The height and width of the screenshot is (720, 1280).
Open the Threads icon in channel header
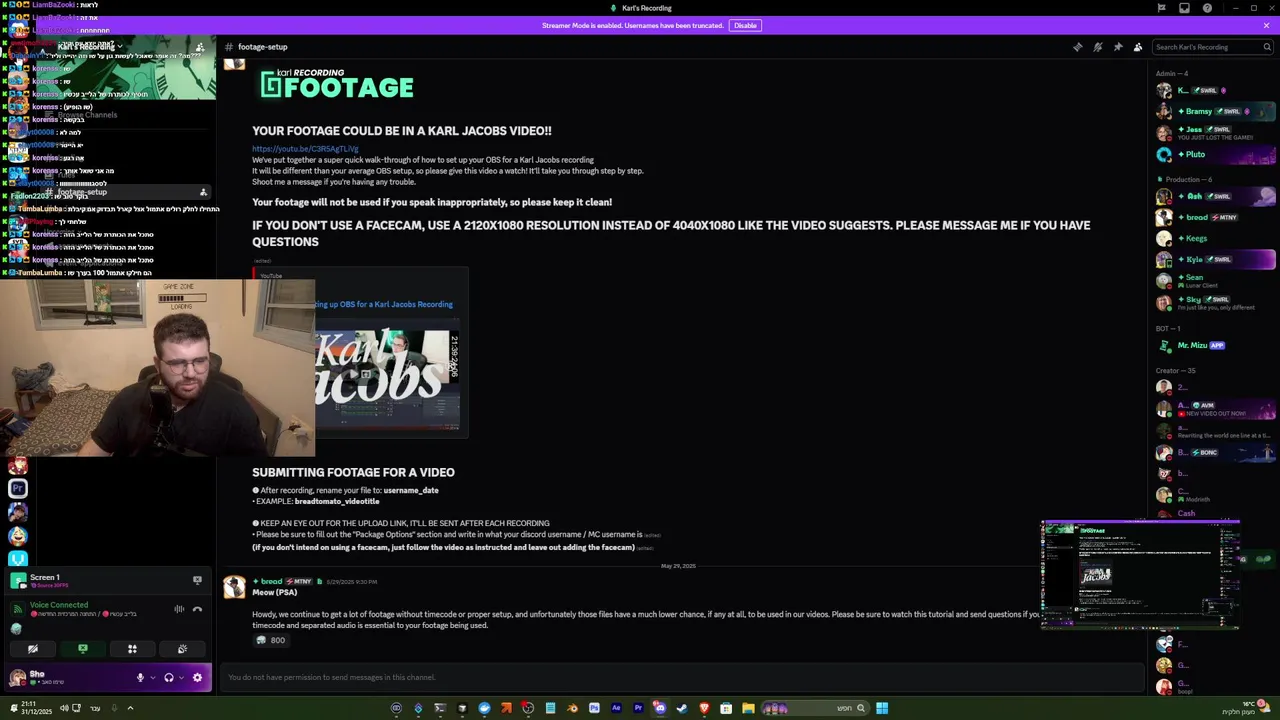tap(1077, 47)
